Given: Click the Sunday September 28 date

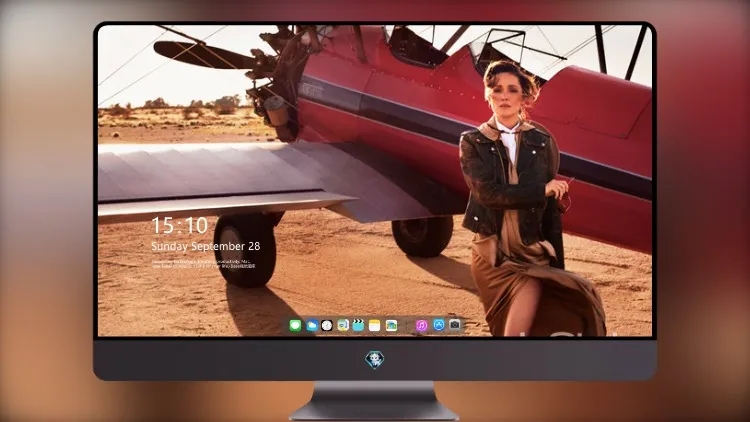Looking at the screenshot, I should pyautogui.click(x=206, y=246).
